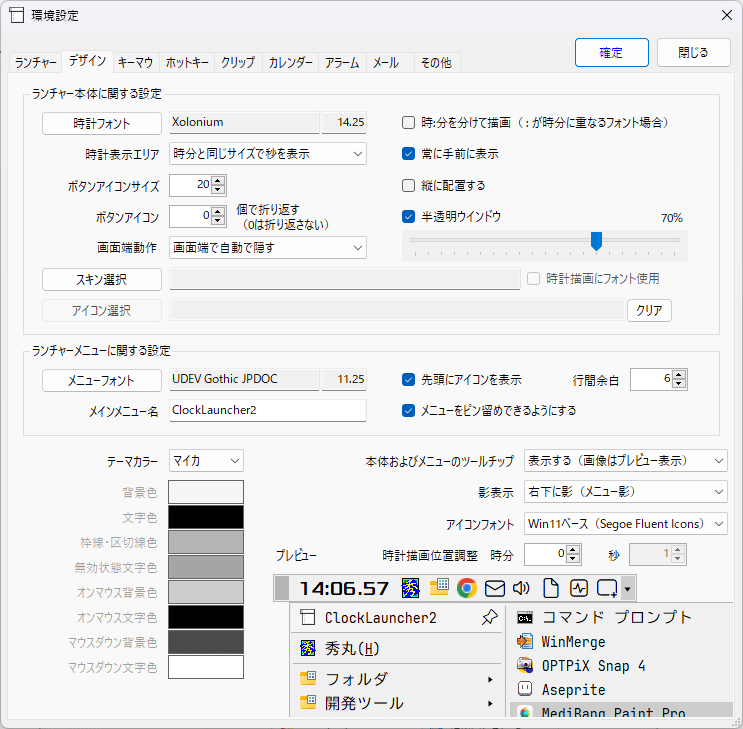Click the pin icon beside ClockLauncher2 menu title
This screenshot has width=743, height=729.
(x=489, y=617)
